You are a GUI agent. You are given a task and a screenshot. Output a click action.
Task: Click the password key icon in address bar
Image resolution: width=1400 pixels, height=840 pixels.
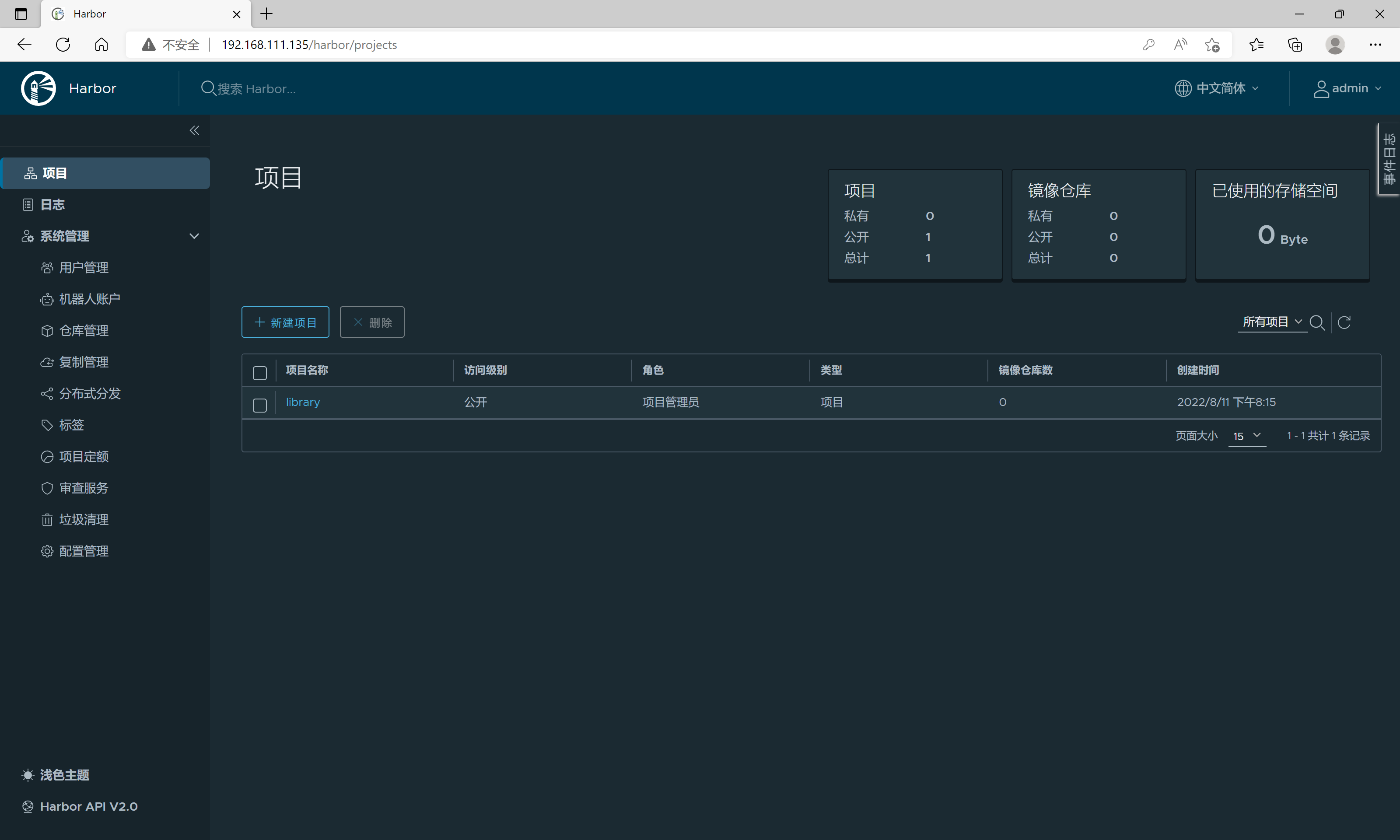[1149, 45]
